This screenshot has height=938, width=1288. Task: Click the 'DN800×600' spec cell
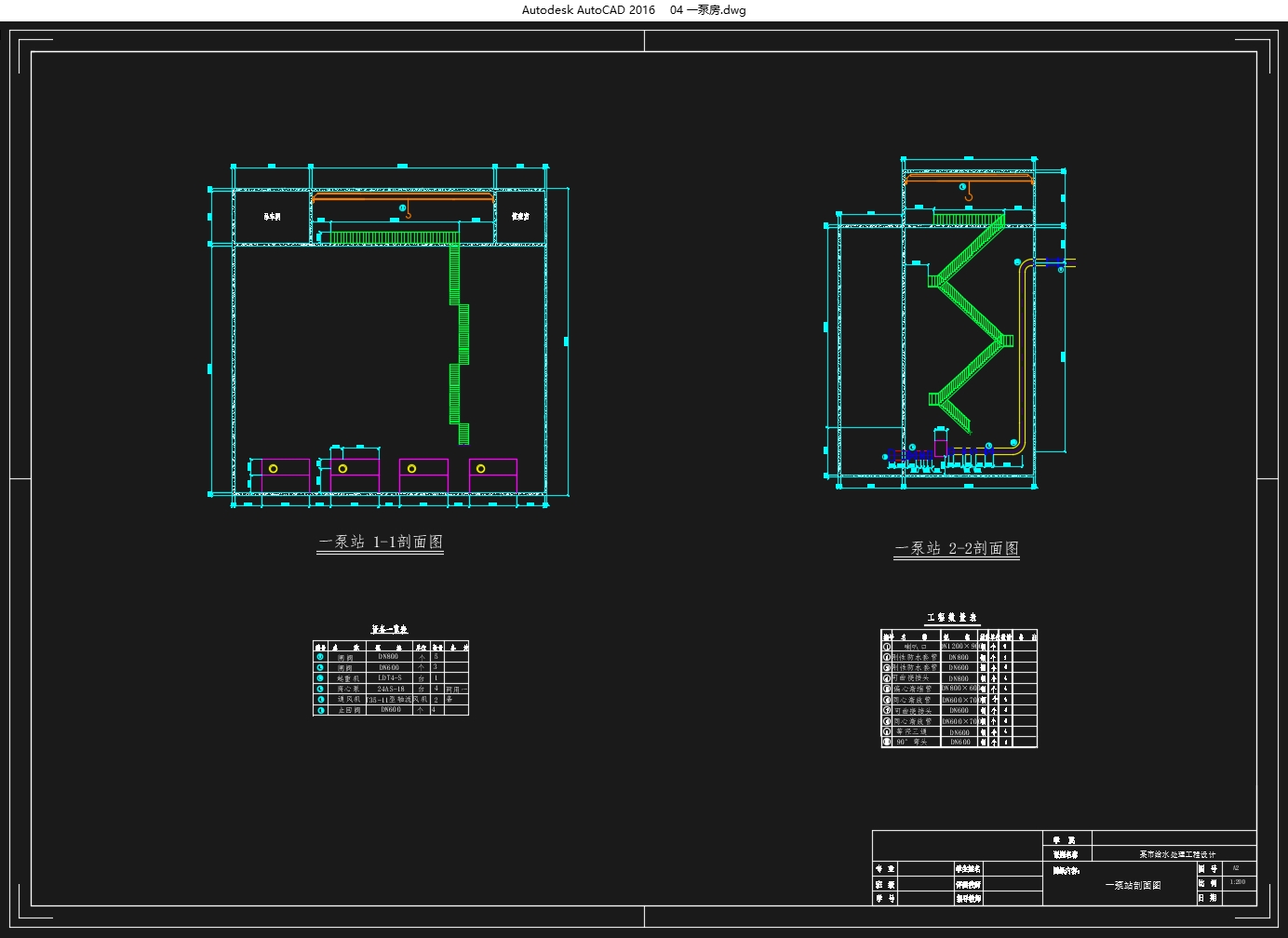pyautogui.click(x=961, y=688)
